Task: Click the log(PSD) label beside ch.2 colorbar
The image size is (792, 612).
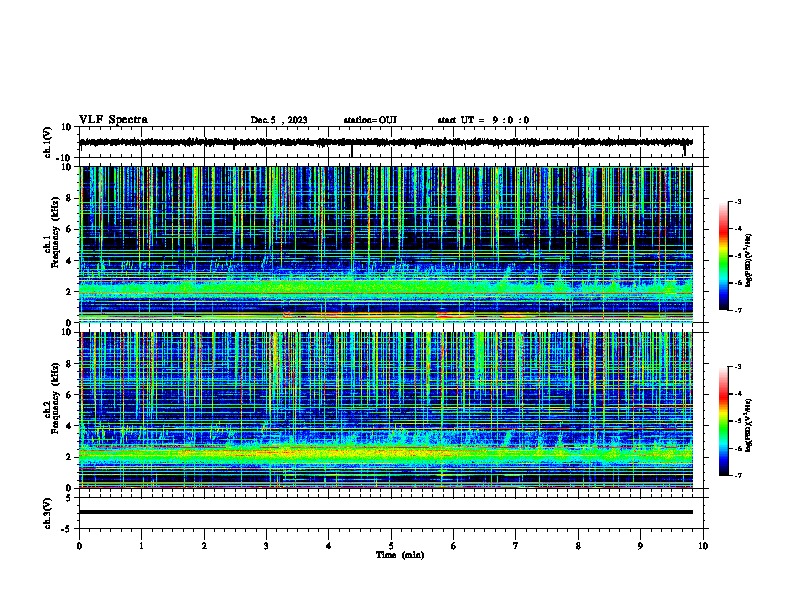Action: coord(749,425)
